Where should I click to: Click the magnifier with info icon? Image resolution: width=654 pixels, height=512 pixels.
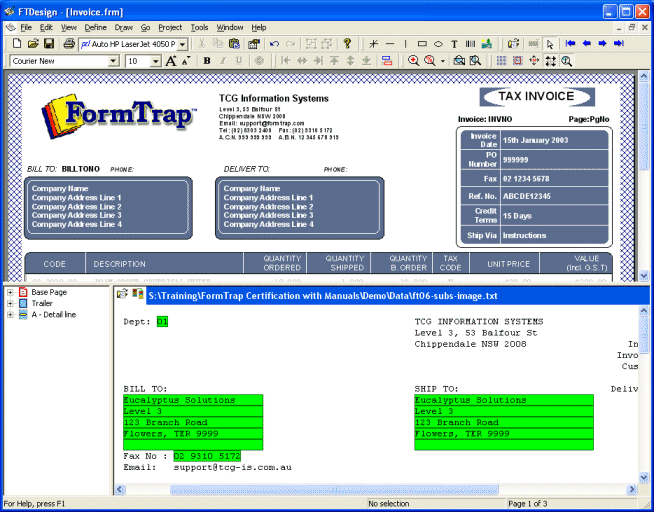click(x=566, y=61)
